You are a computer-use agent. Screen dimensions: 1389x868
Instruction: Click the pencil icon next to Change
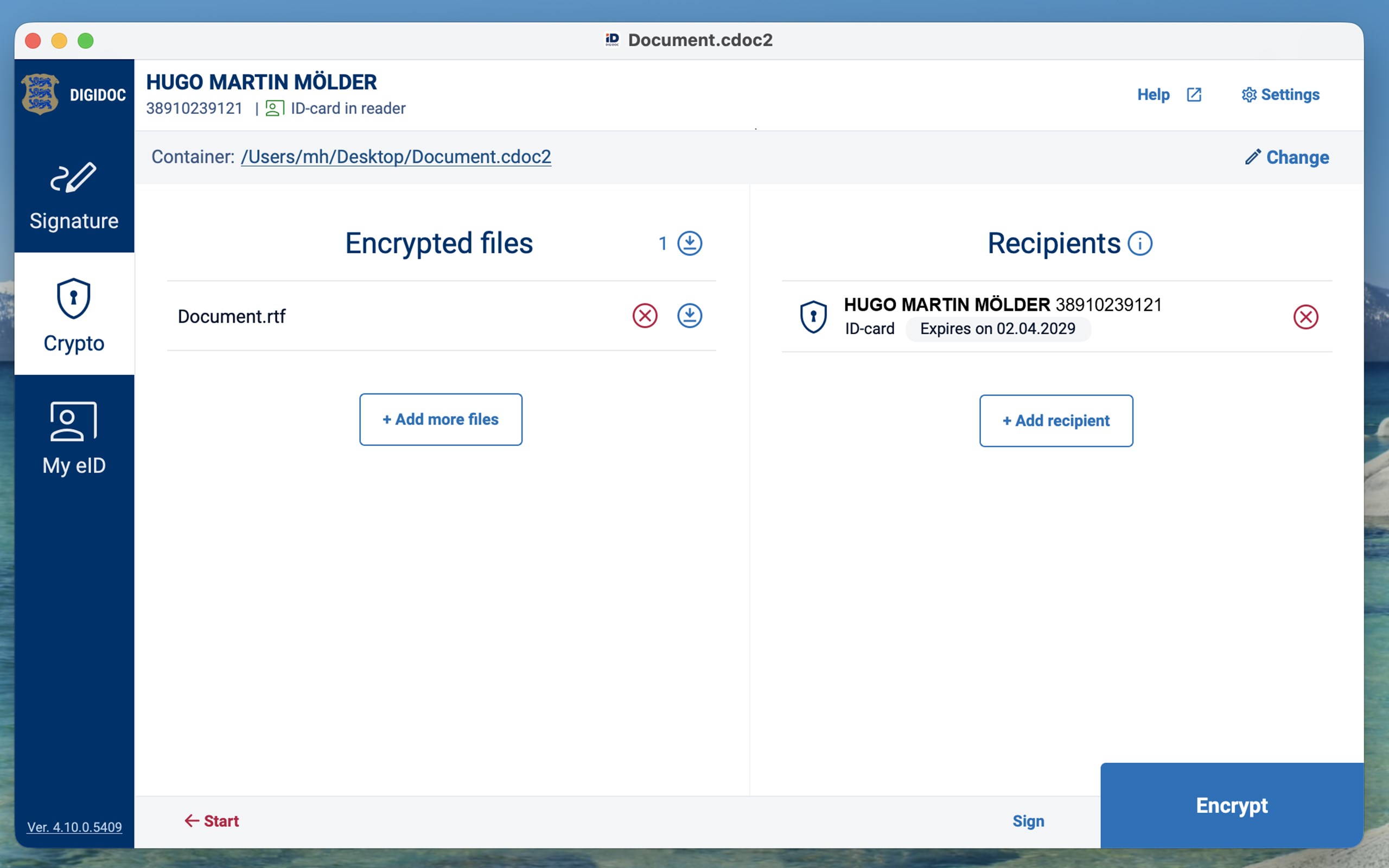point(1253,157)
